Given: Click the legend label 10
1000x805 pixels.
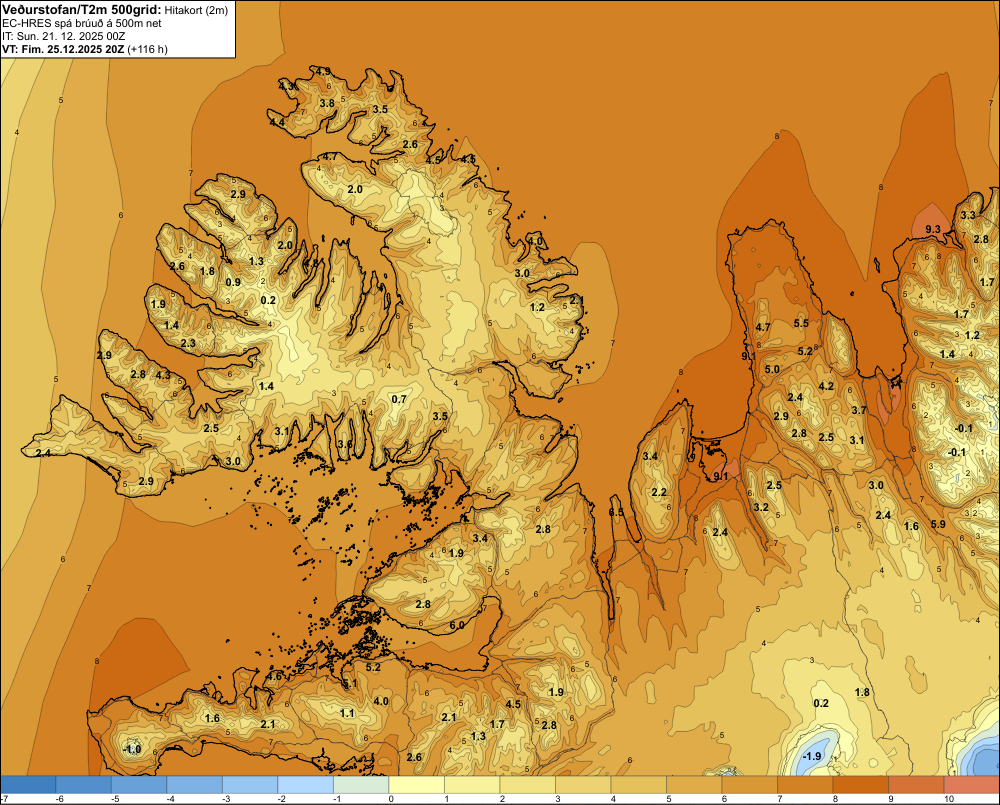Looking at the screenshot, I should (949, 799).
